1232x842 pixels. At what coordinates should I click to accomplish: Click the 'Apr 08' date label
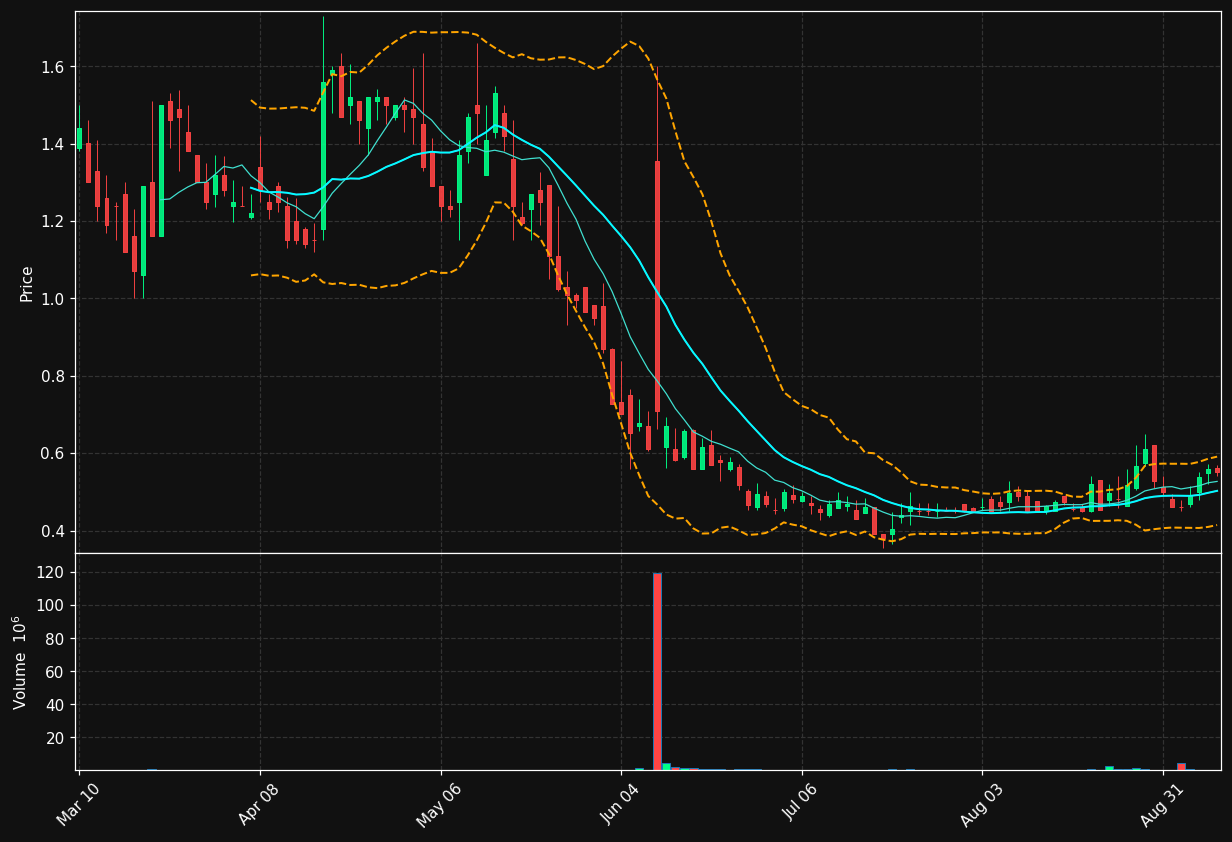pos(259,804)
